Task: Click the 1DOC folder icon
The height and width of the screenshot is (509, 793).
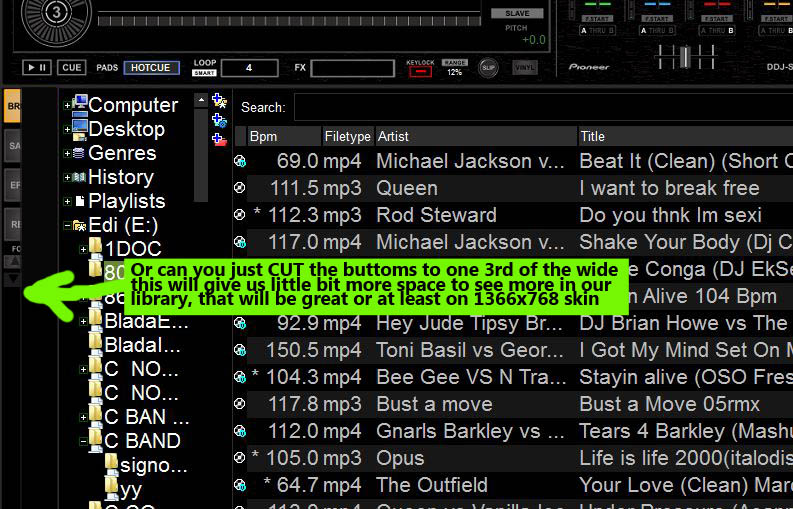Action: (x=96, y=246)
